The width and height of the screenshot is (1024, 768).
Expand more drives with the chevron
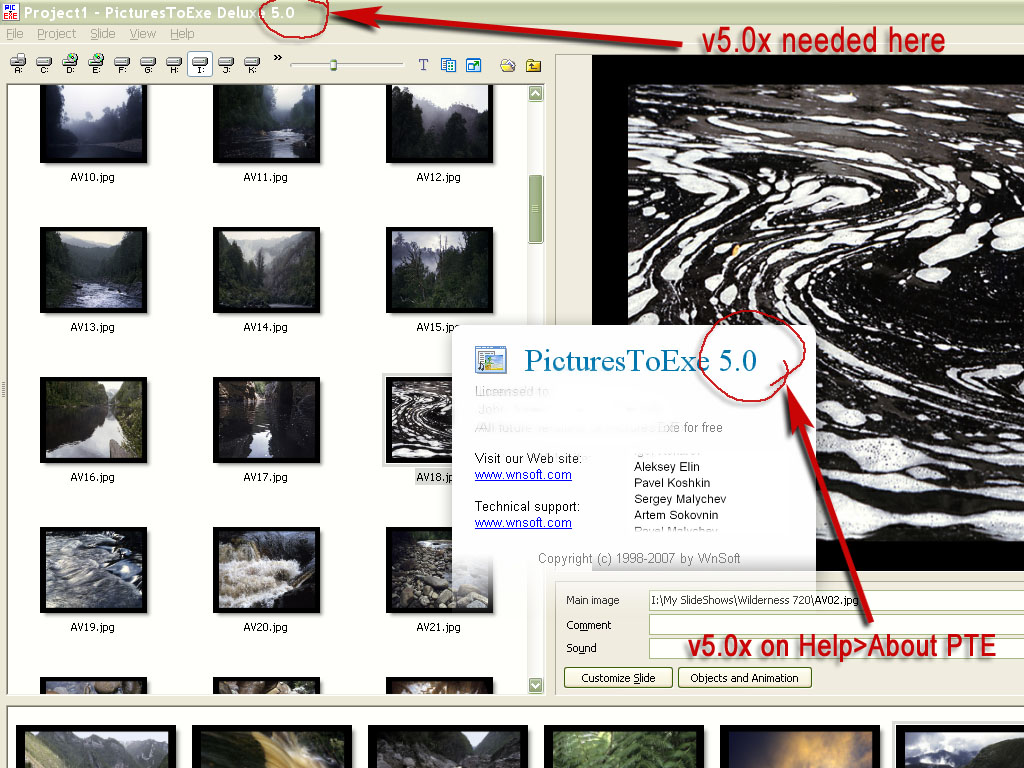tap(278, 57)
